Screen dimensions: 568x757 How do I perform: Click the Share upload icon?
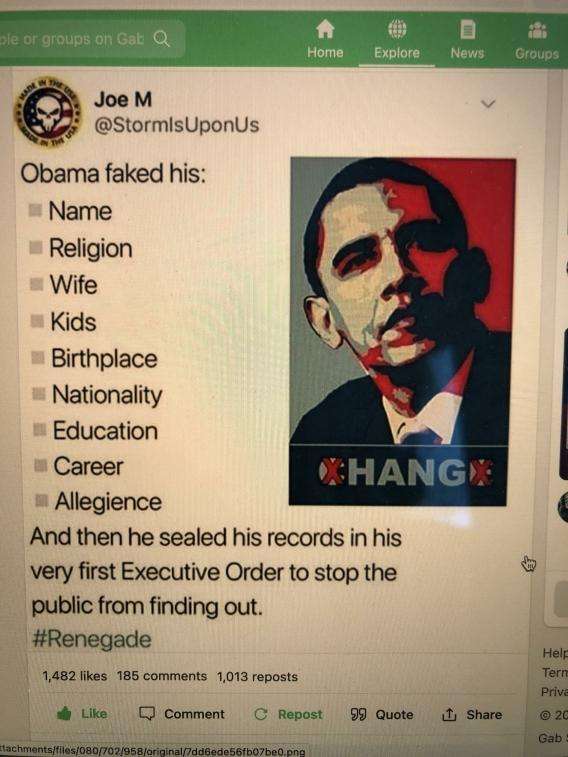(449, 714)
